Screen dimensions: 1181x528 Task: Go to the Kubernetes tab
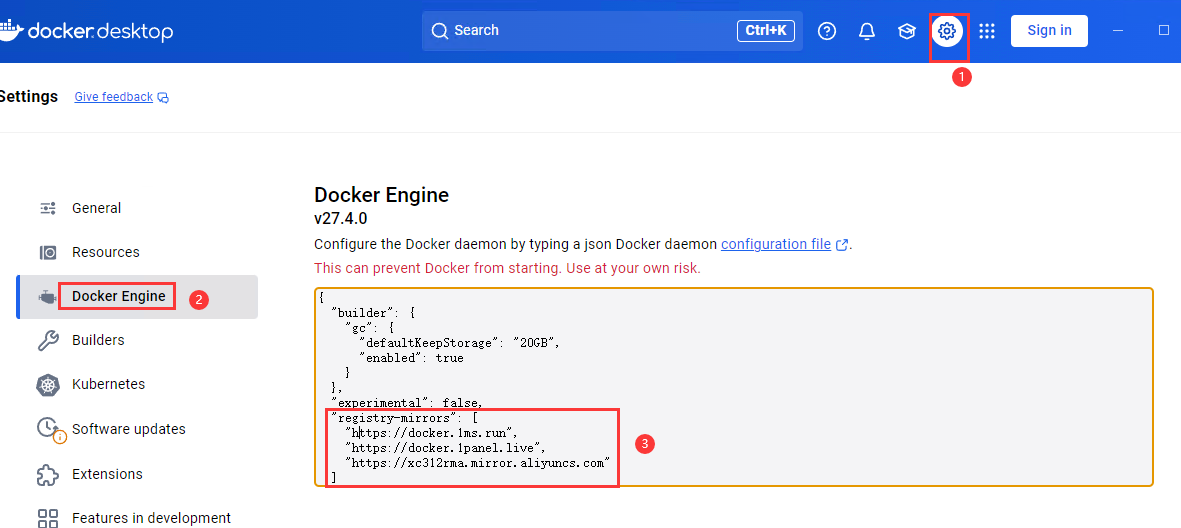coord(137,384)
